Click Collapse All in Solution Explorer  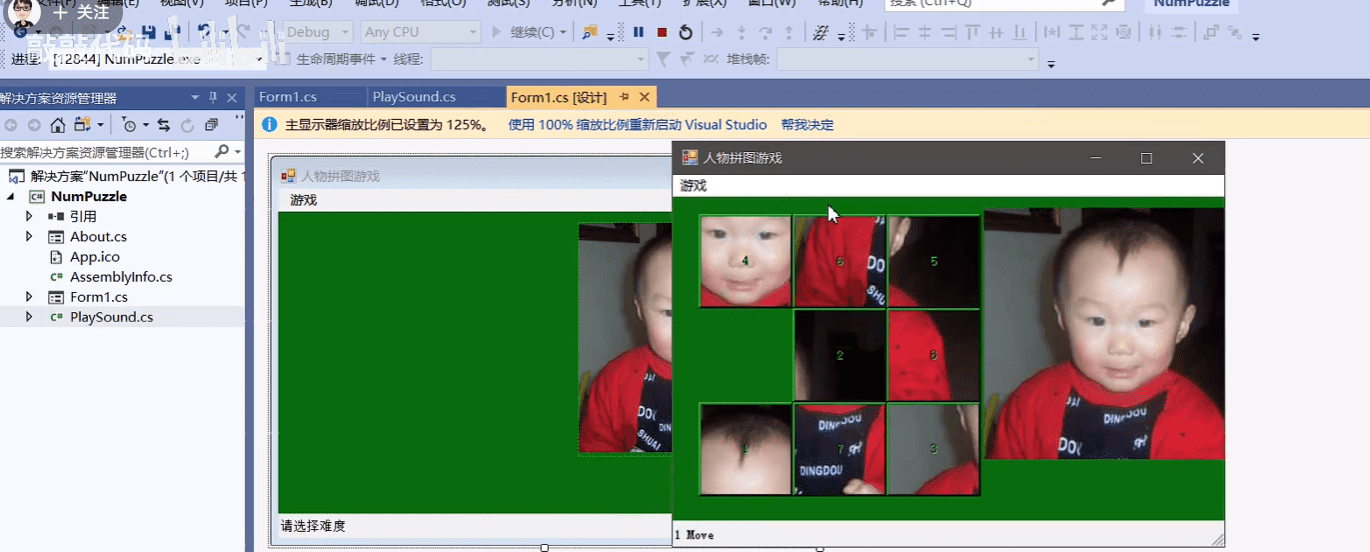point(211,125)
